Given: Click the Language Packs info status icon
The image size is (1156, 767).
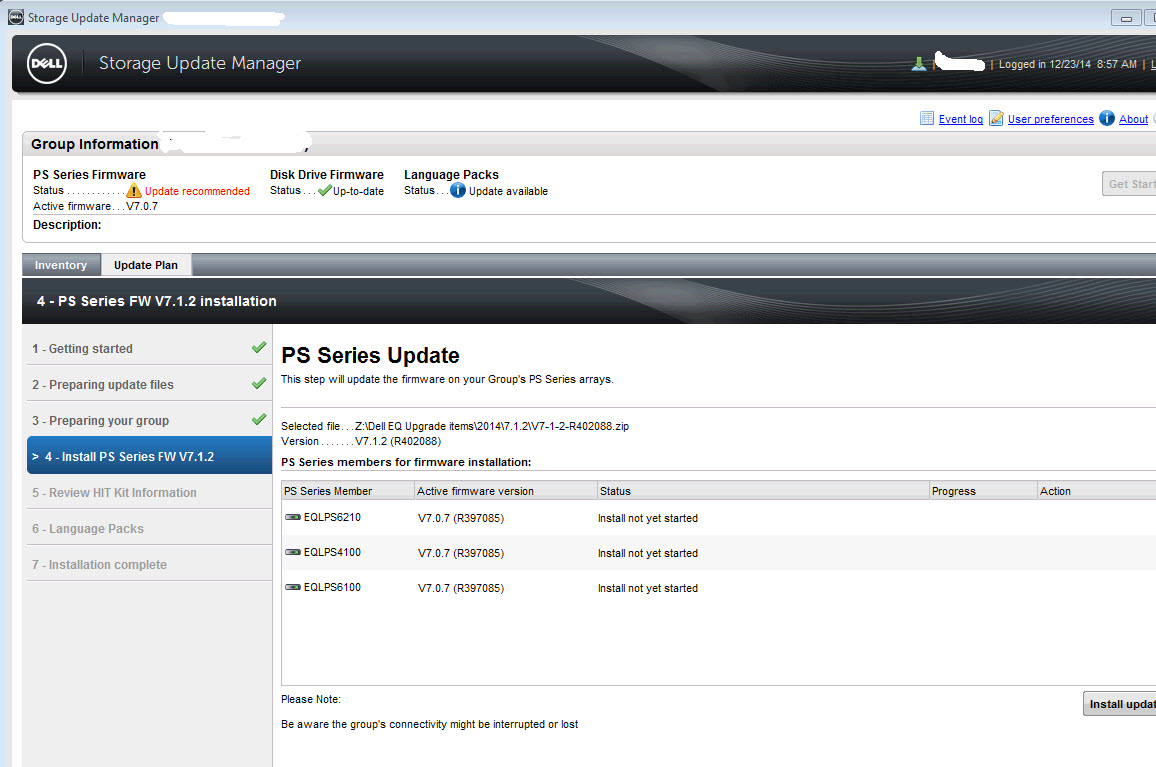Looking at the screenshot, I should tap(458, 190).
